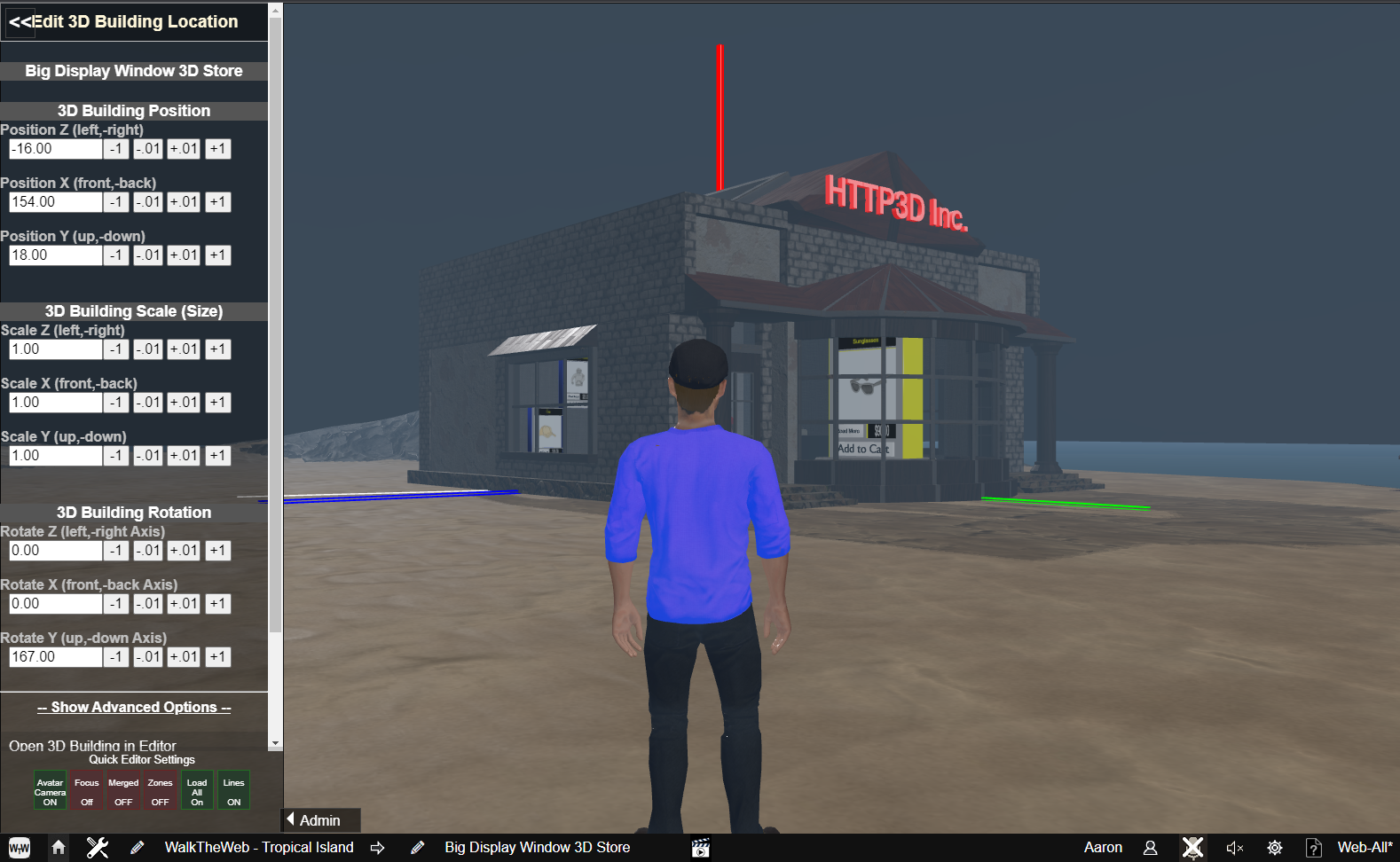The width and height of the screenshot is (1400, 862).
Task: Edit the 3D community pencil icon
Action: click(138, 848)
